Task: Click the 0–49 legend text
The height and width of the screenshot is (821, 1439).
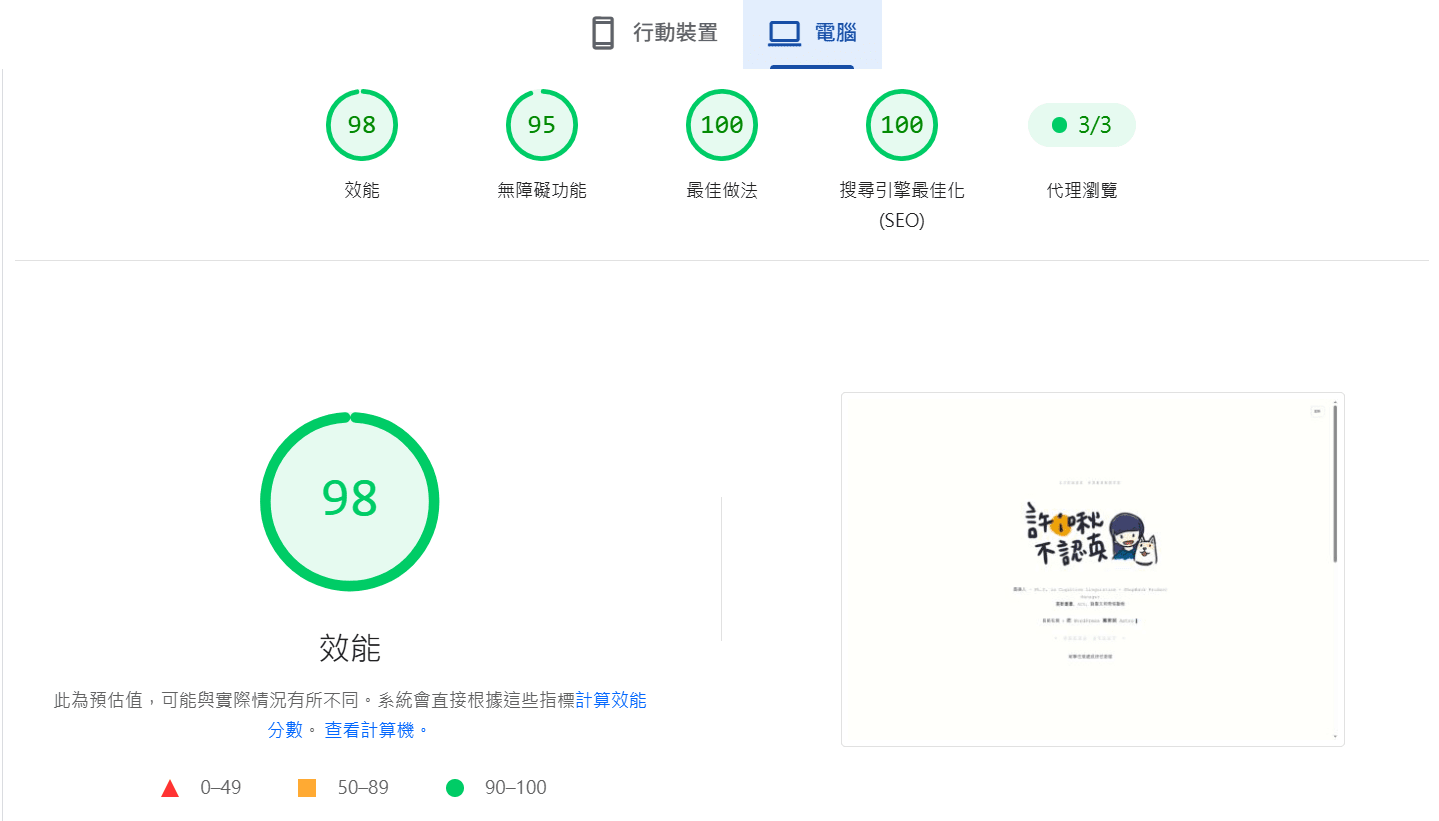Action: 221,788
